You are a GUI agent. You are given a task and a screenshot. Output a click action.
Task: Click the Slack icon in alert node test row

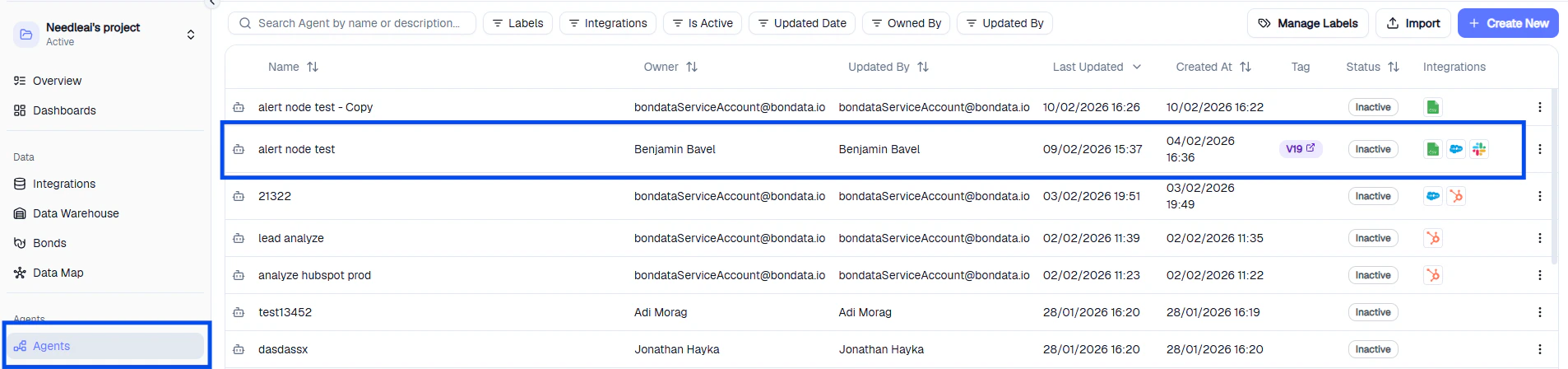point(1479,149)
